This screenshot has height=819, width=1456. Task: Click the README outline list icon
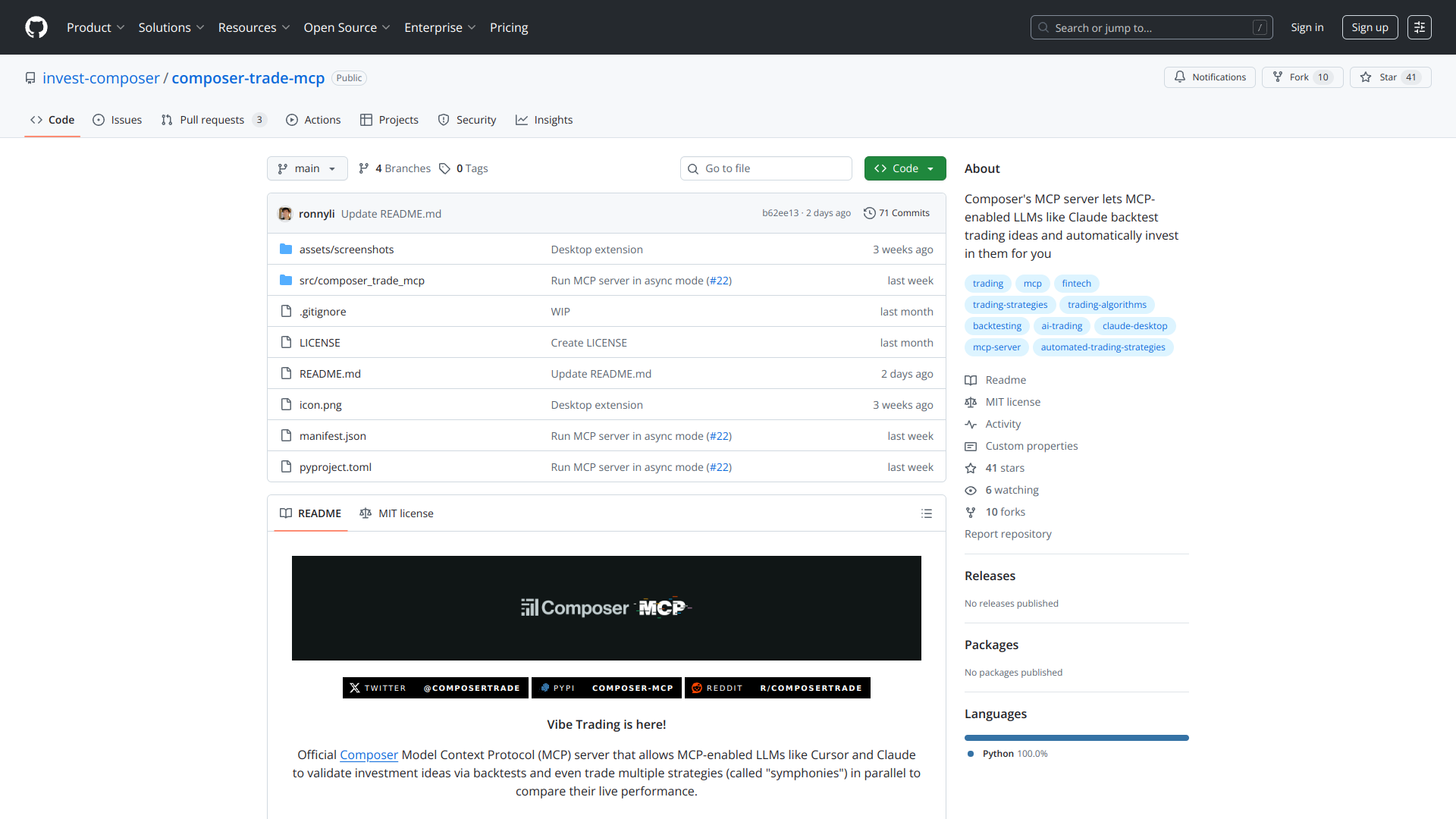(926, 513)
